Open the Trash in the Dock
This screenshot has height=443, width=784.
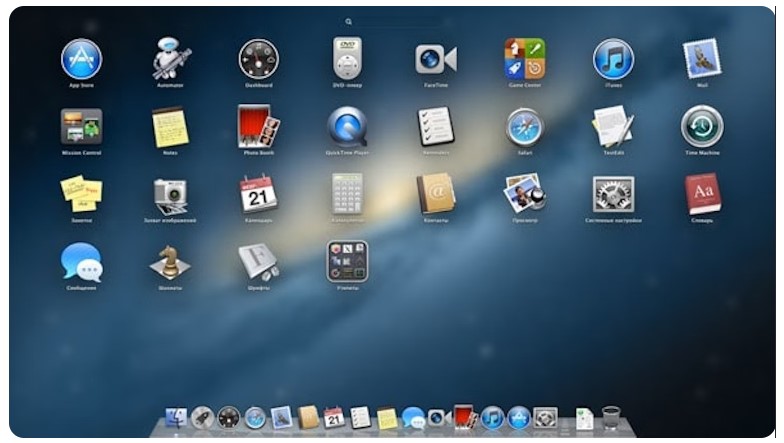coord(611,418)
